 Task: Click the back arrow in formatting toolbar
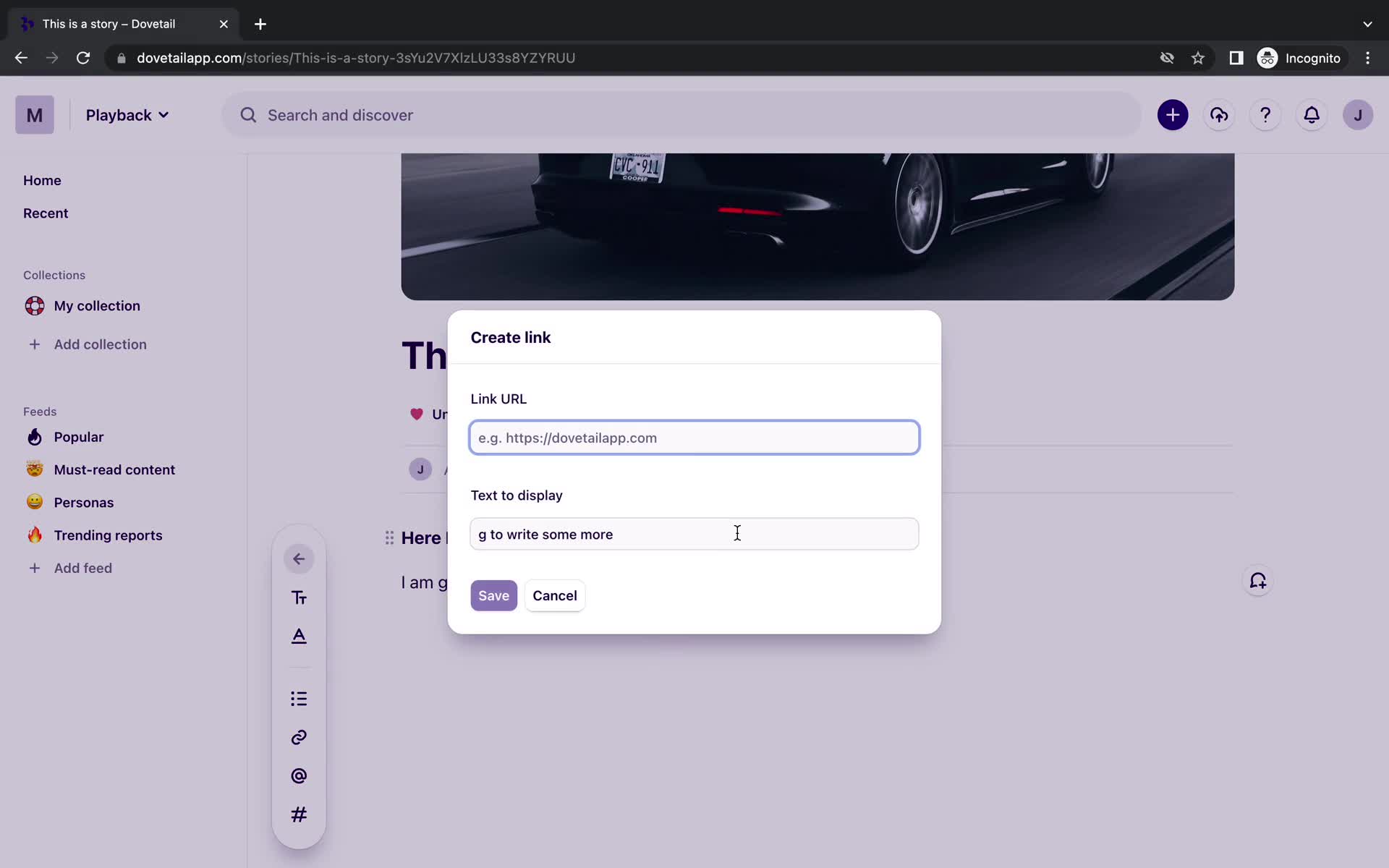tap(299, 558)
